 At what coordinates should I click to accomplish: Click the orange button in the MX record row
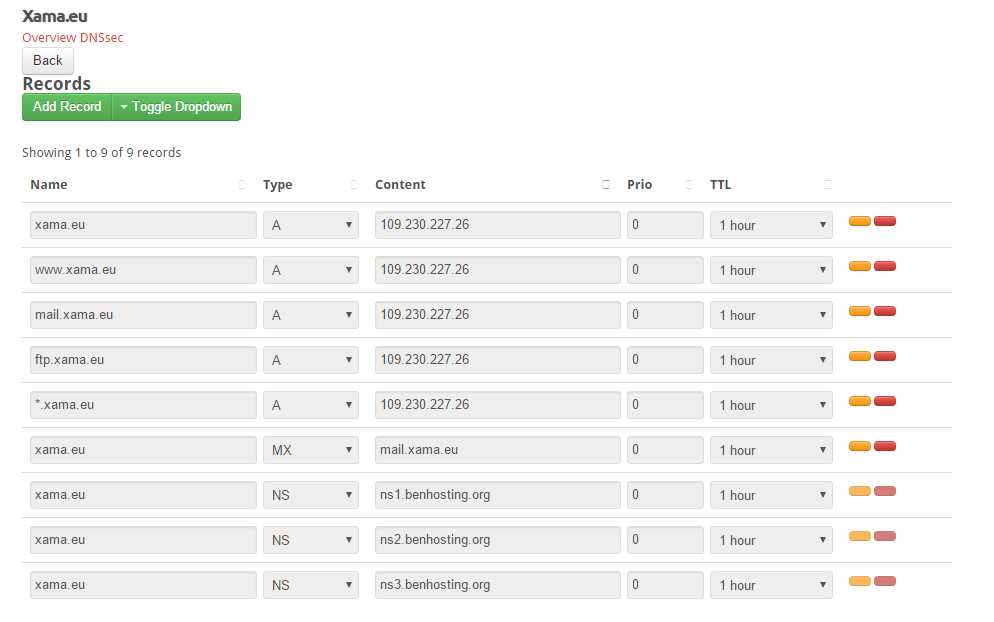(x=859, y=446)
